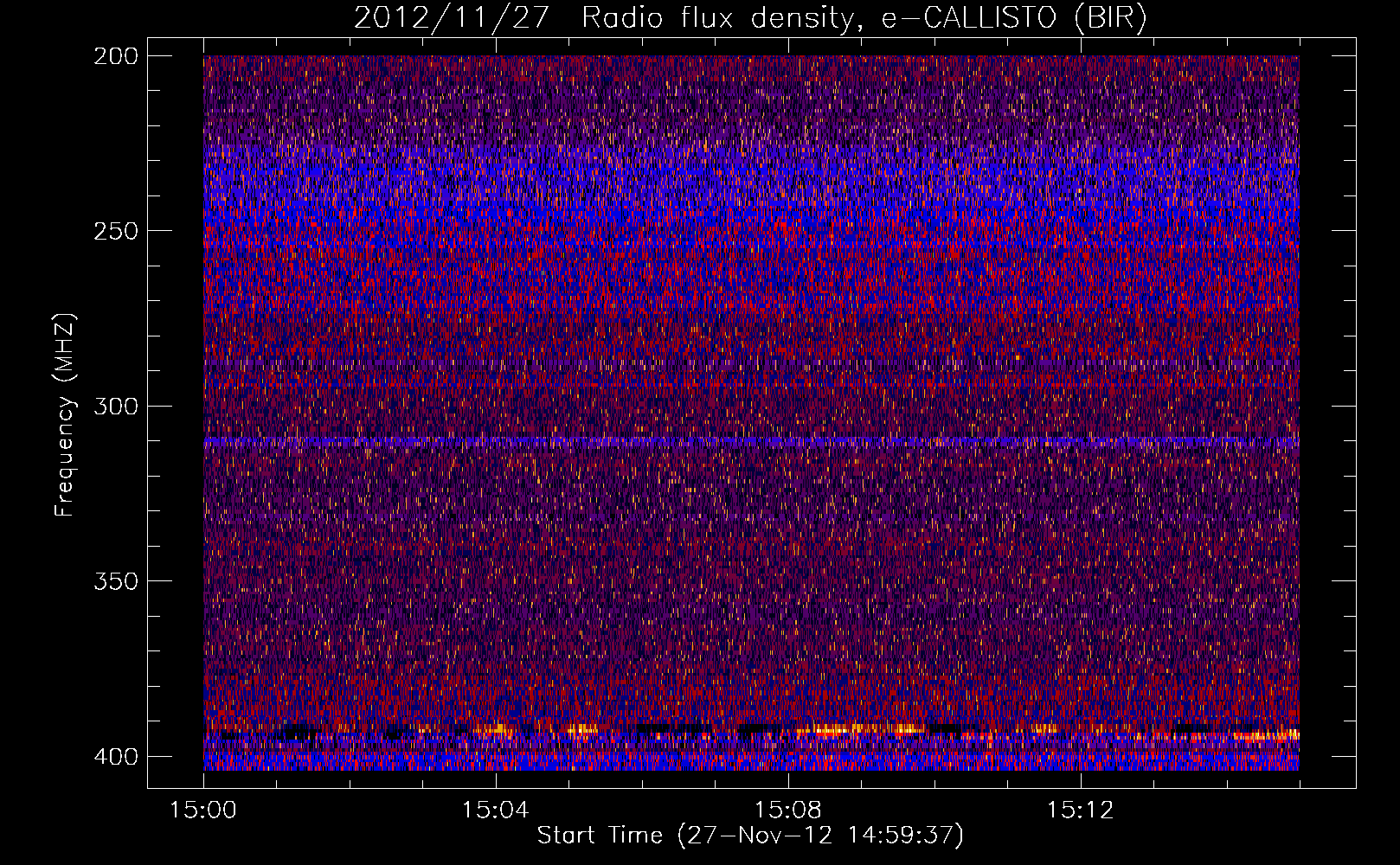1400x865 pixels.
Task: Click the horizontal blue interference line near 310 MHz
Action: (x=751, y=441)
